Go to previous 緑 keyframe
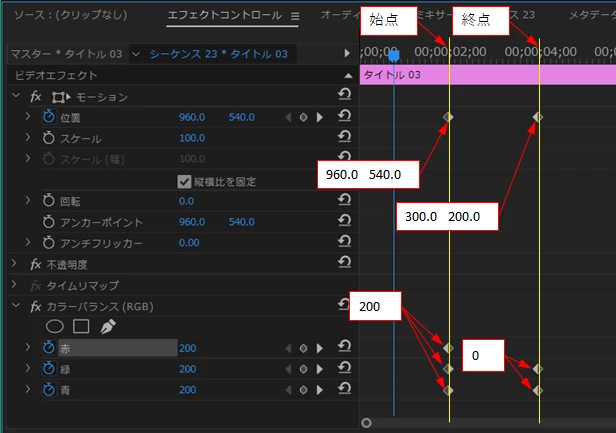This screenshot has width=616, height=433. click(x=288, y=369)
